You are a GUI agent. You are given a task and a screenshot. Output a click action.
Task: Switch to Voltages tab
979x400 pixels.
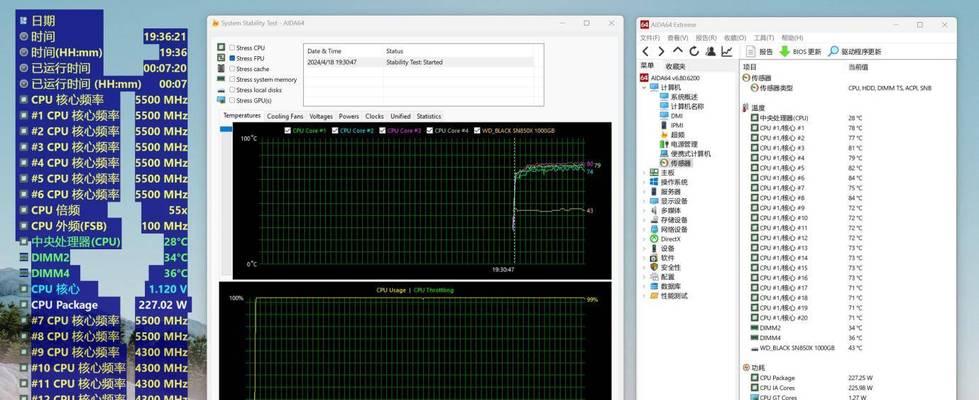point(321,116)
